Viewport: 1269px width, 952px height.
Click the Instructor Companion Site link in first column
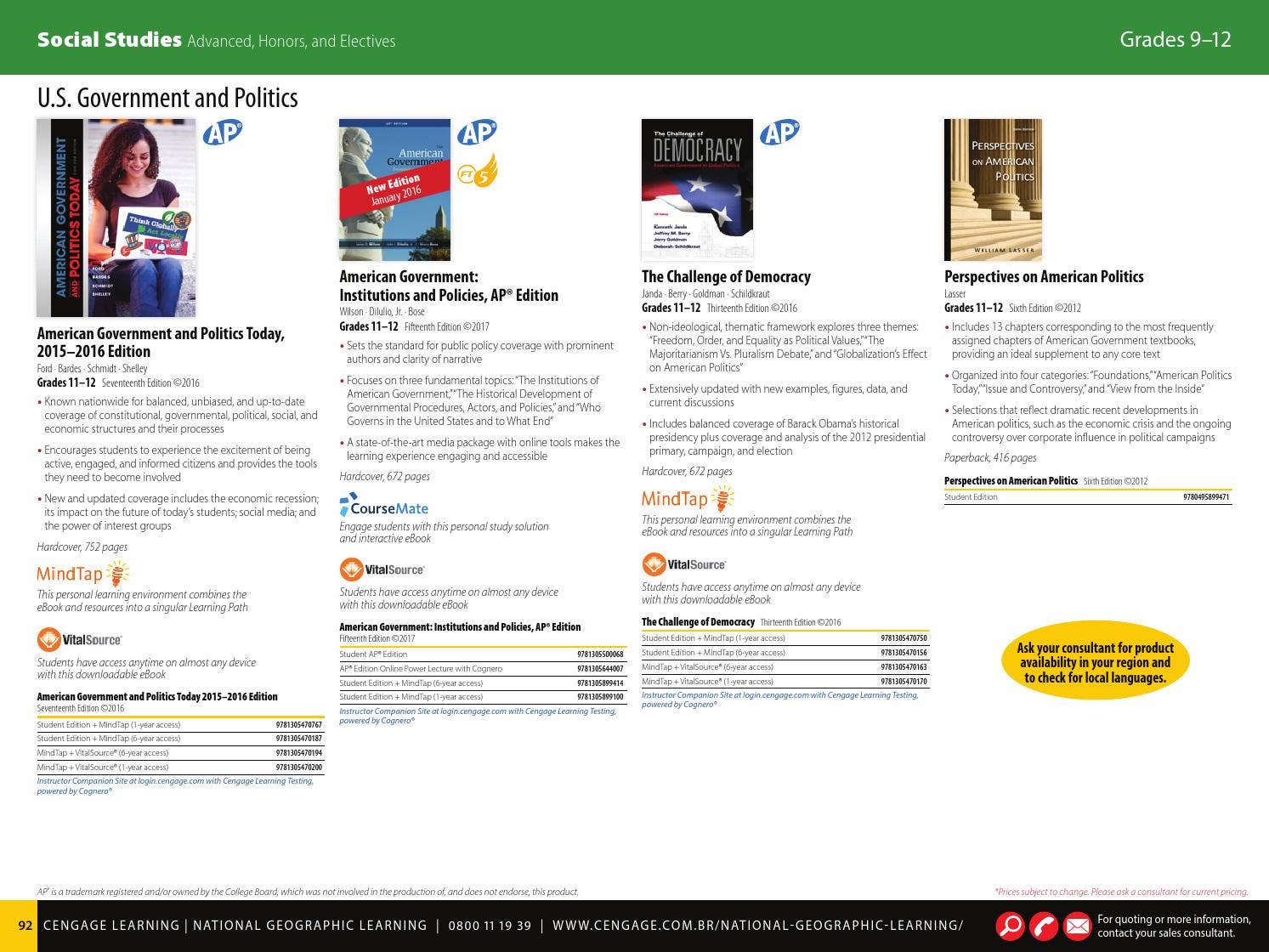[x=174, y=785]
